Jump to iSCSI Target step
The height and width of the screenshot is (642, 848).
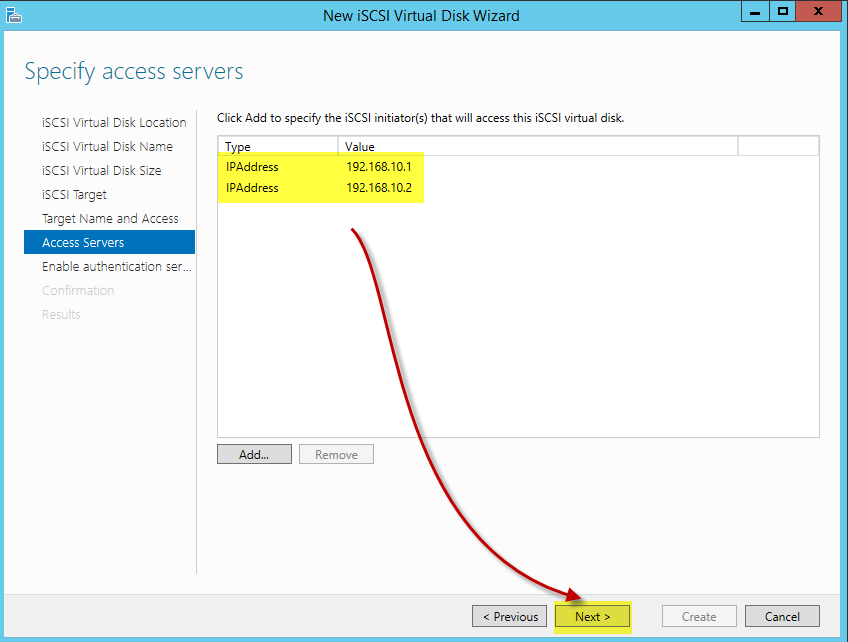coord(74,195)
